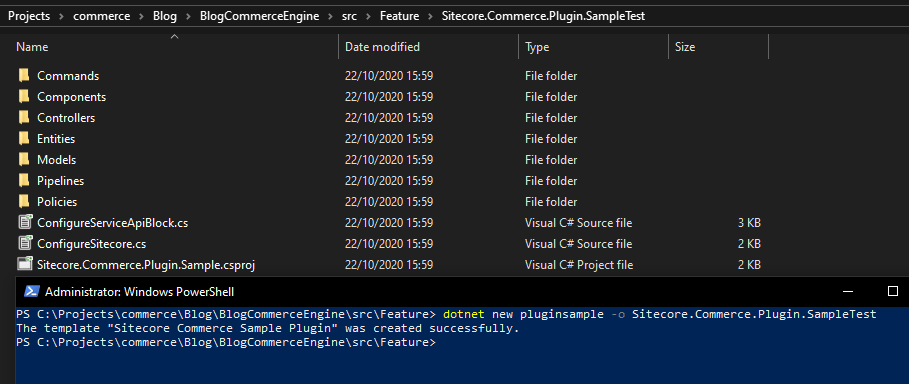Click the Pipelines folder icon
The width and height of the screenshot is (909, 384).
(x=24, y=181)
